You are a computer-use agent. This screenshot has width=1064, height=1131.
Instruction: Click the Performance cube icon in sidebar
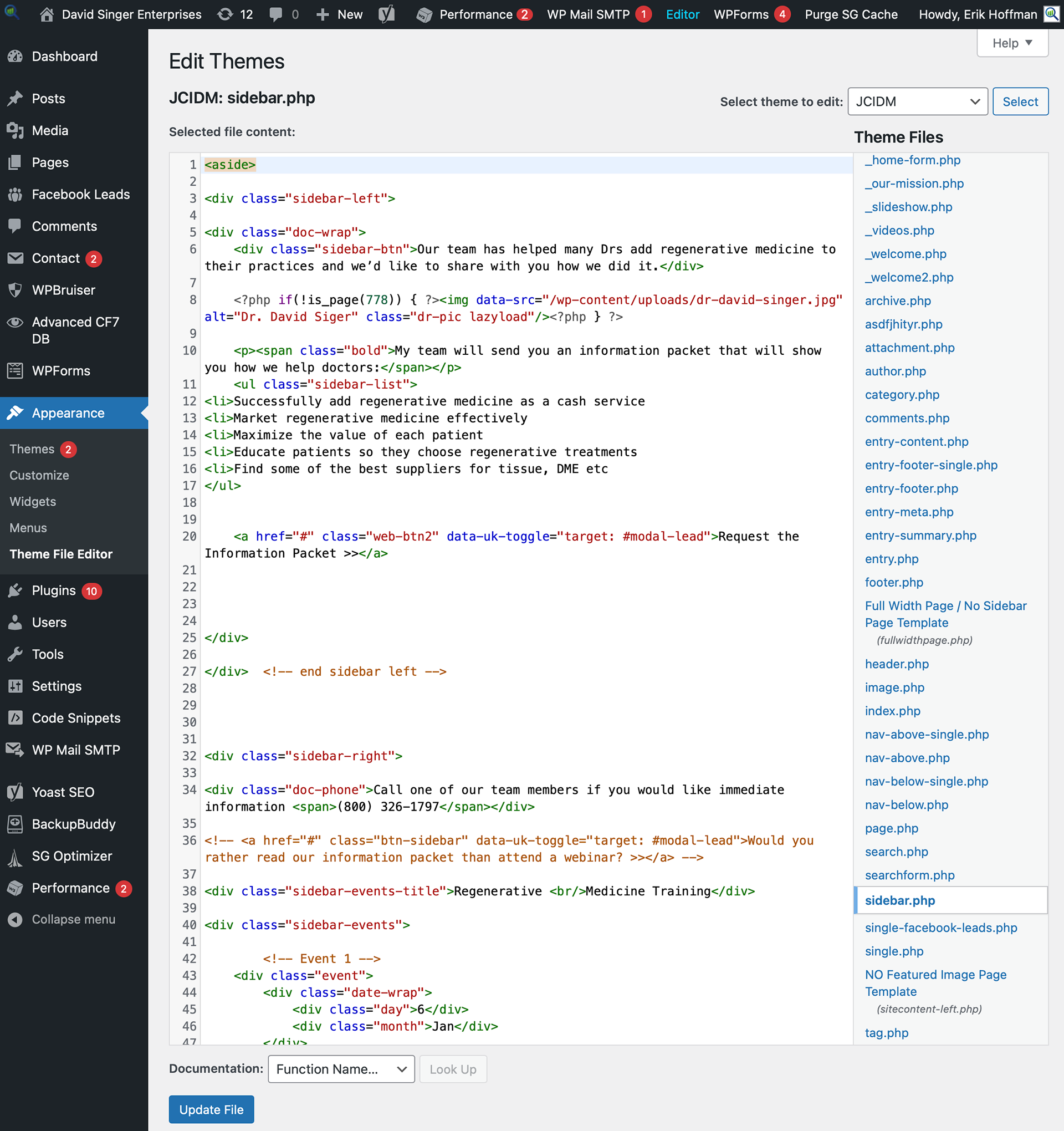(16, 888)
